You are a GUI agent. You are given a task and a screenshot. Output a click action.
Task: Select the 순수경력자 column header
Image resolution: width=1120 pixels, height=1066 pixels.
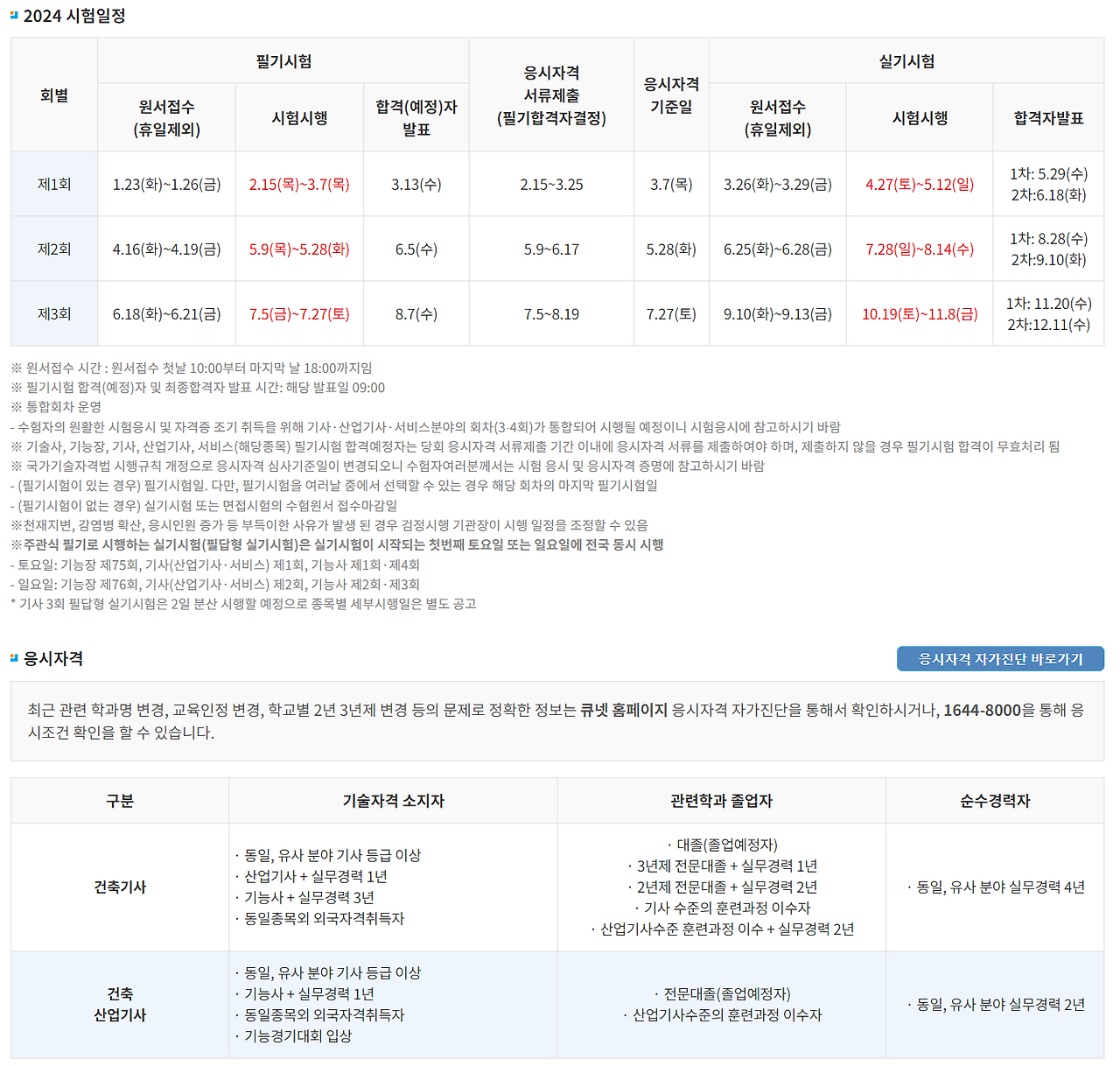pos(995,800)
